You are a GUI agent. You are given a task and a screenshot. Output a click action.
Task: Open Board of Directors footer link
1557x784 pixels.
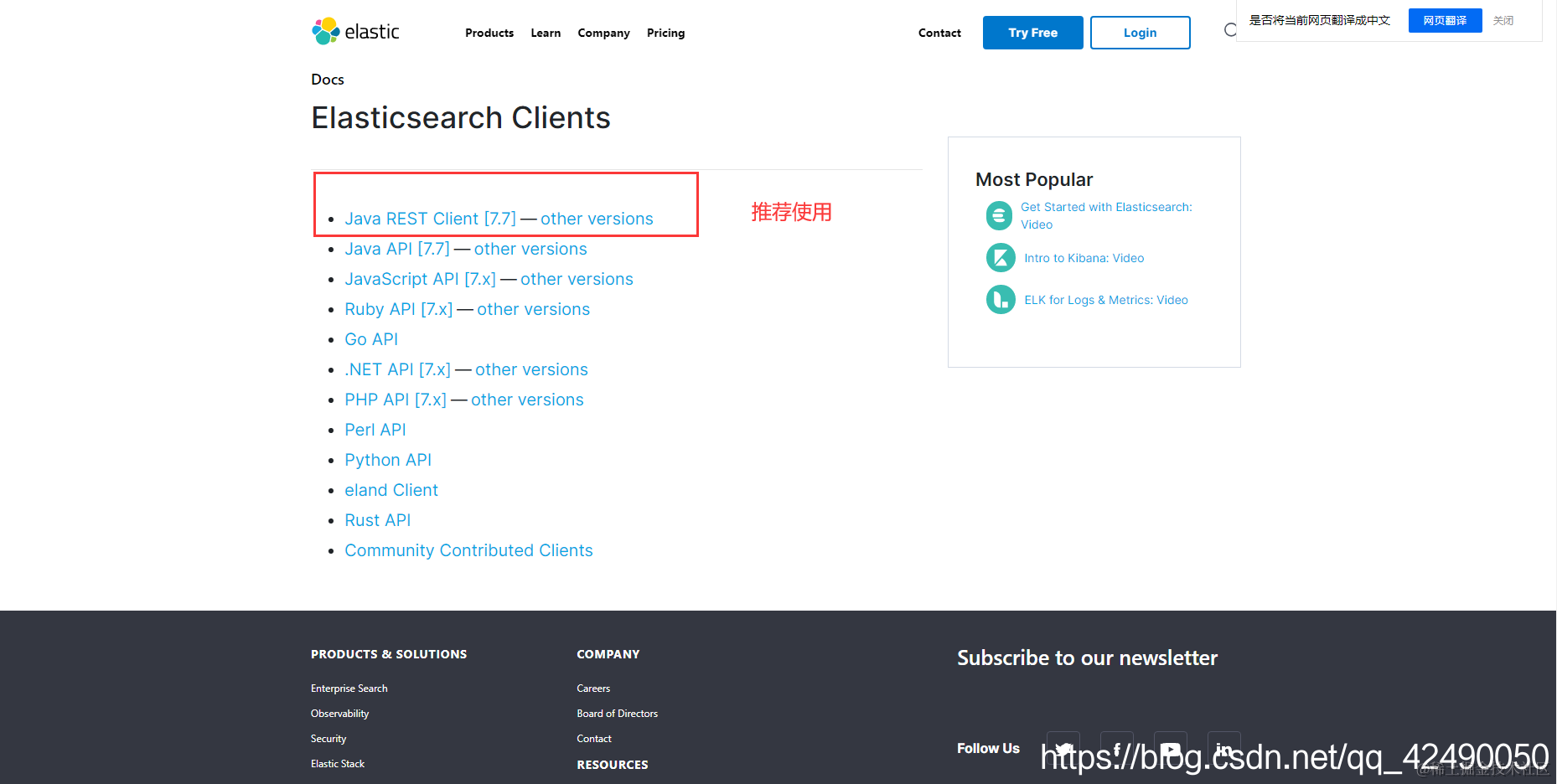point(618,714)
